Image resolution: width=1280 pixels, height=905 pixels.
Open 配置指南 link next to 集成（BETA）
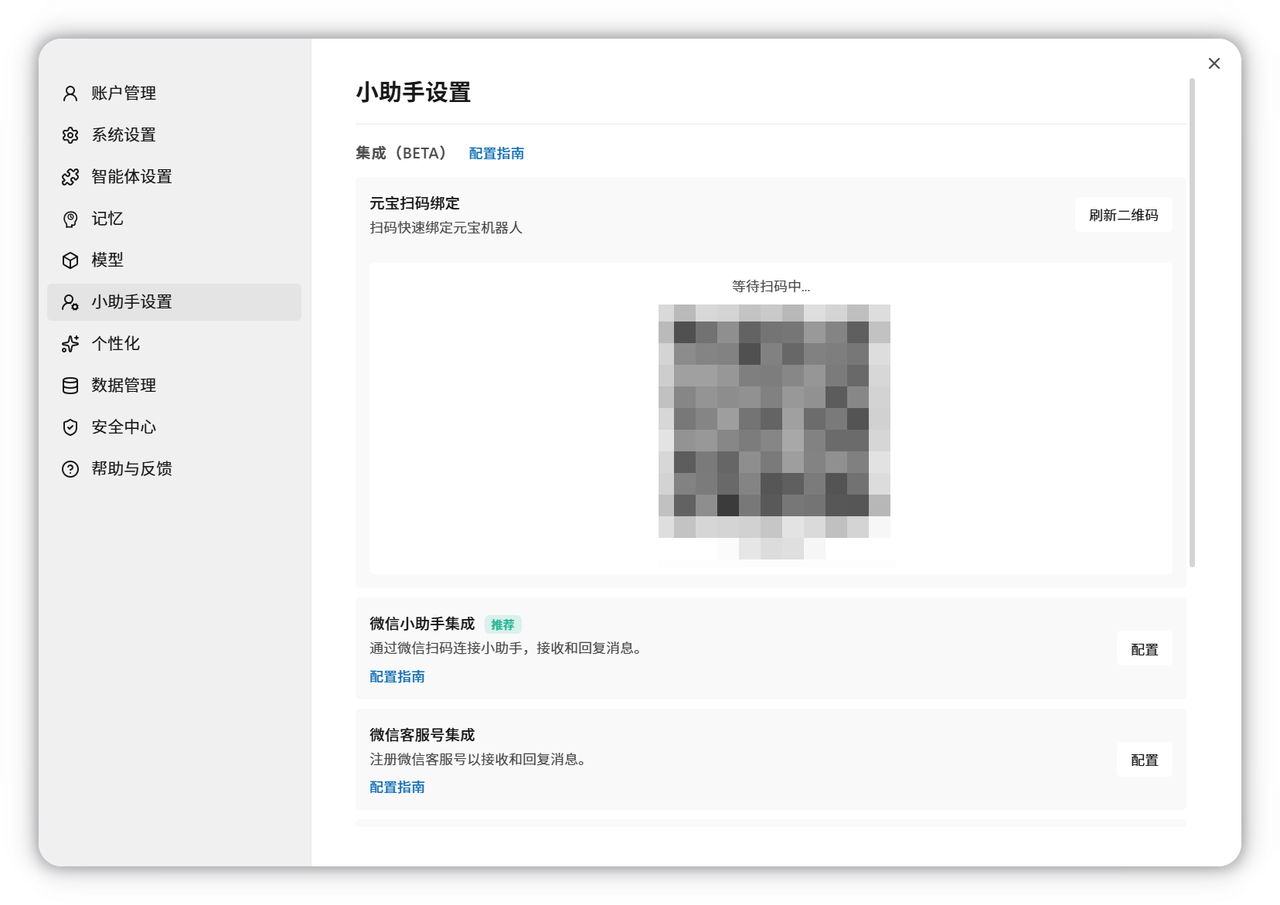pos(496,153)
